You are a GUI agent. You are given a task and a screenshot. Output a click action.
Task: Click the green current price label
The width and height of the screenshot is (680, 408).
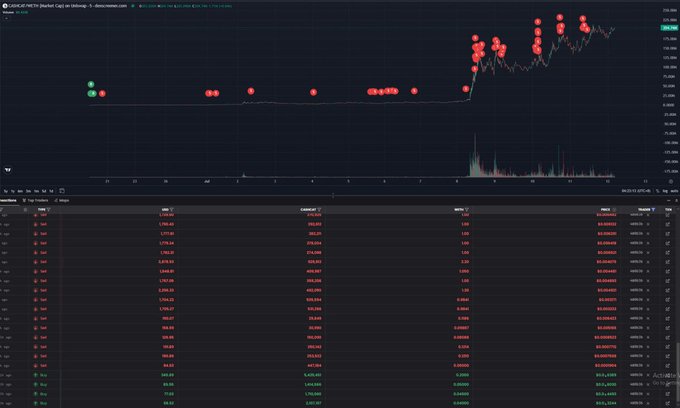[669, 28]
